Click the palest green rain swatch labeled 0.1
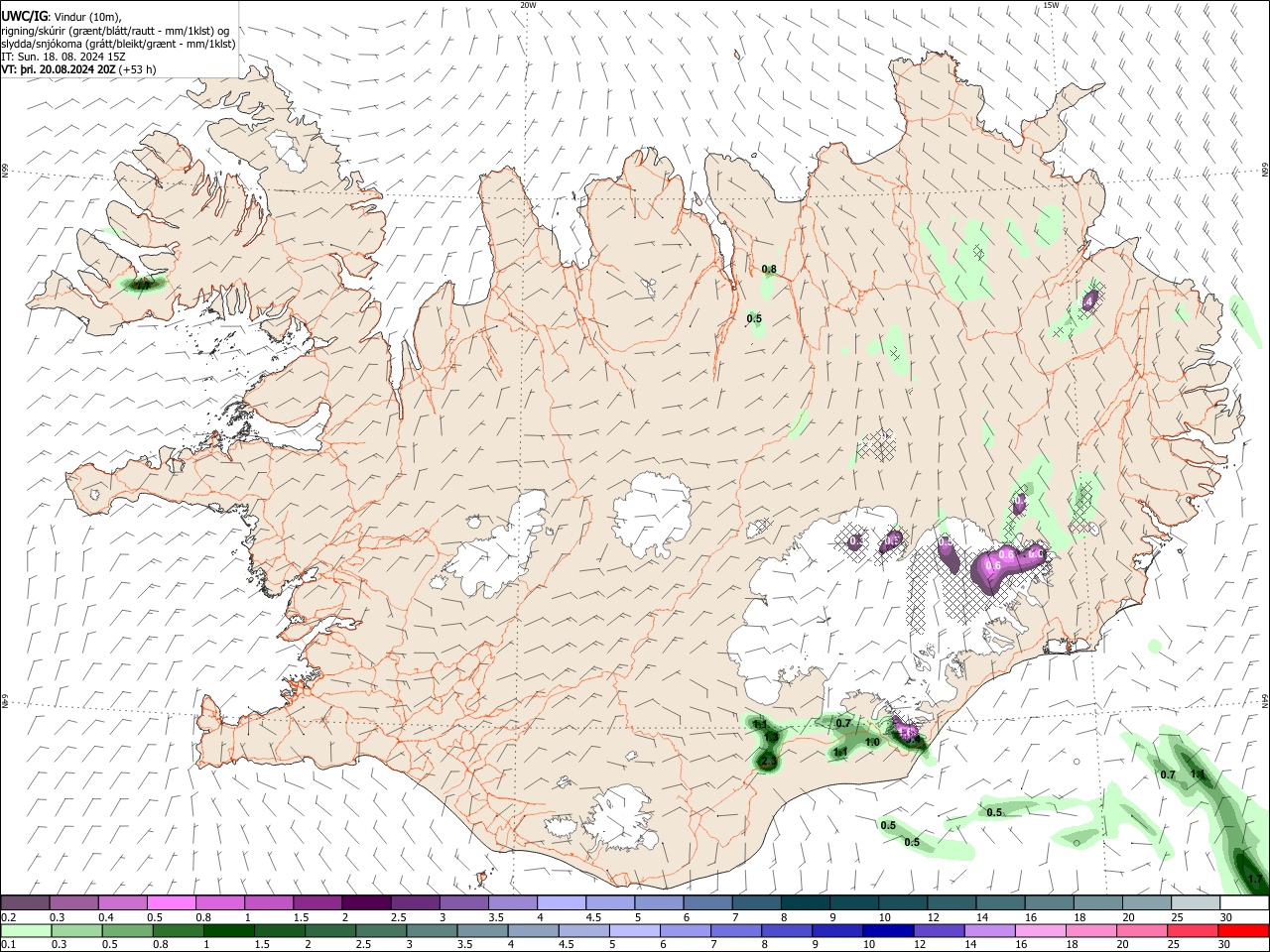This screenshot has width=1270, height=952. pos(26,930)
